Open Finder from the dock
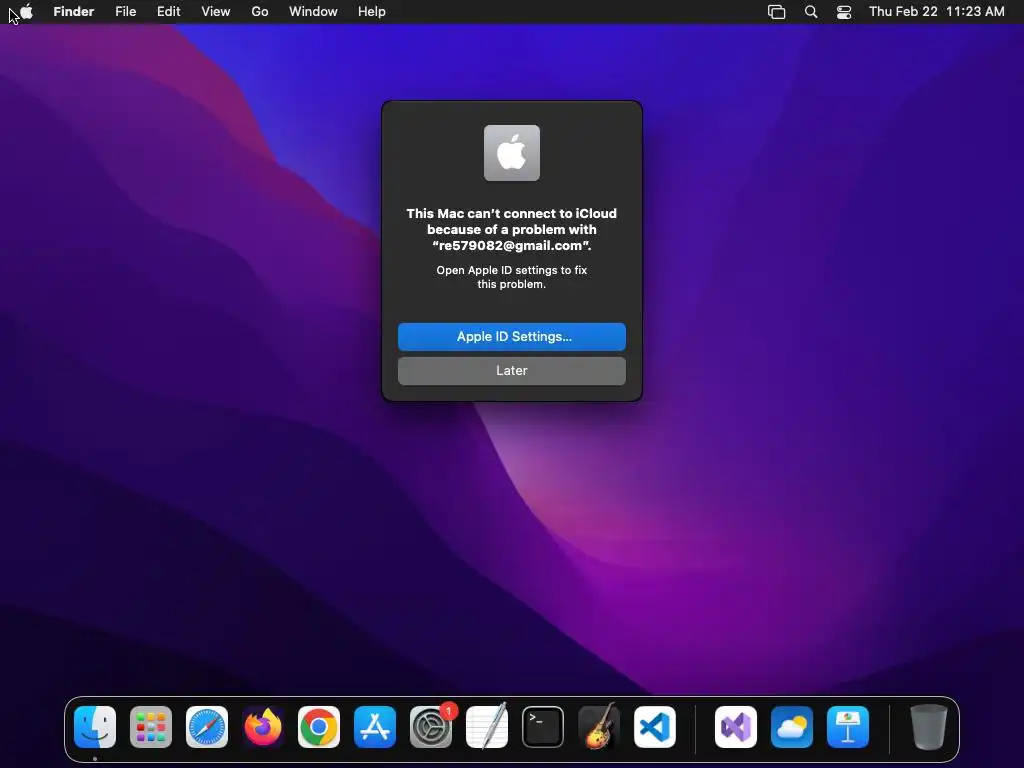Screen dimensions: 1024x768 95,727
